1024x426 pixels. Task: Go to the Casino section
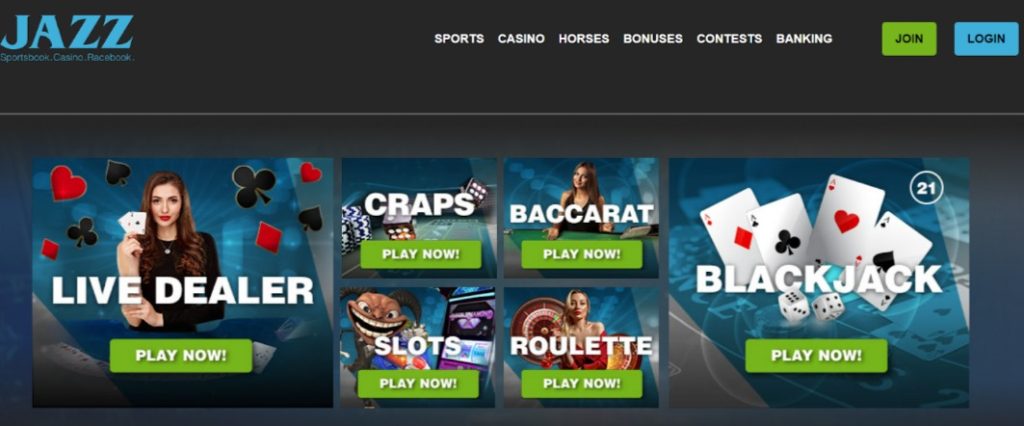coord(521,39)
